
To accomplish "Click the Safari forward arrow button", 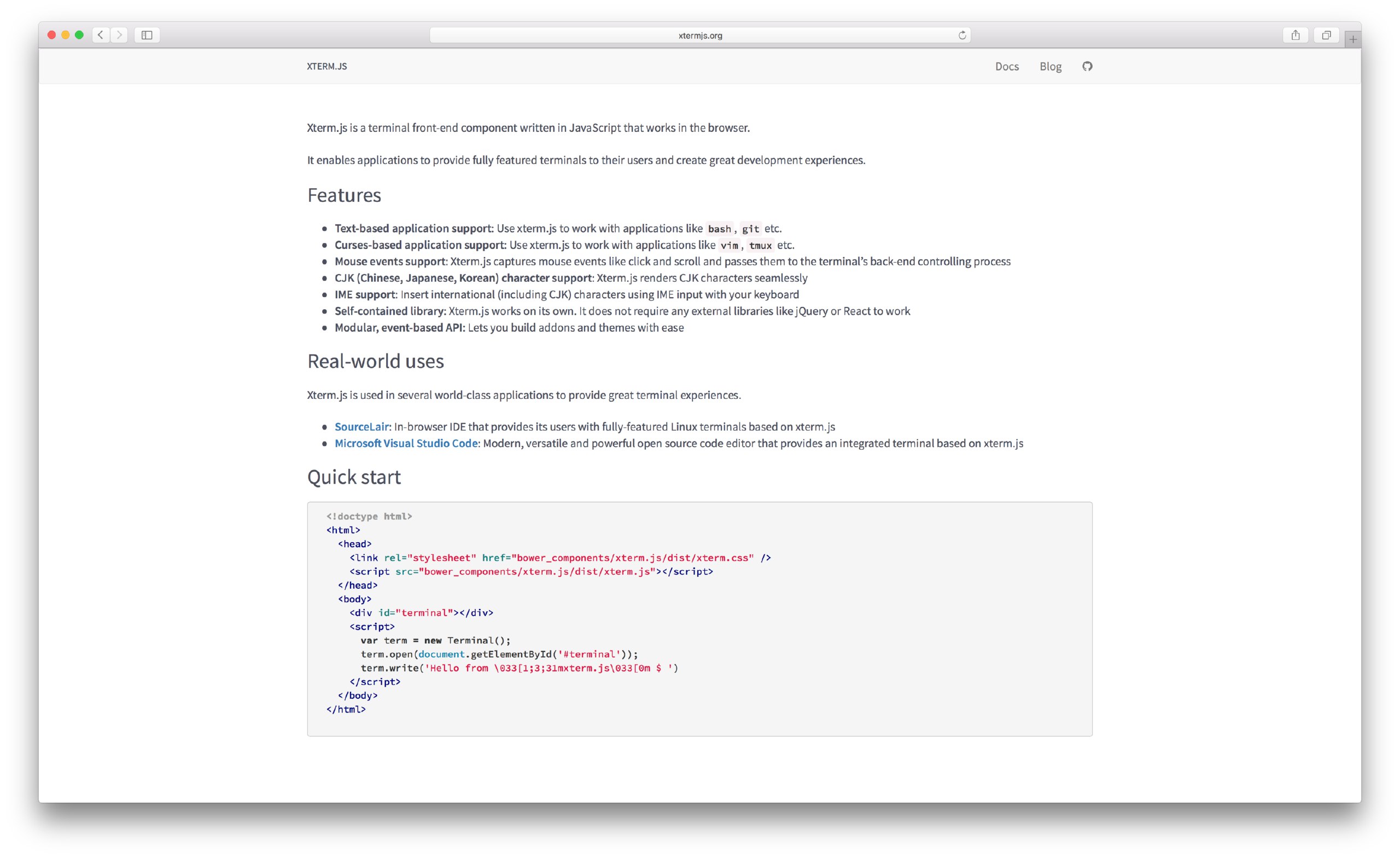I will (x=119, y=34).
